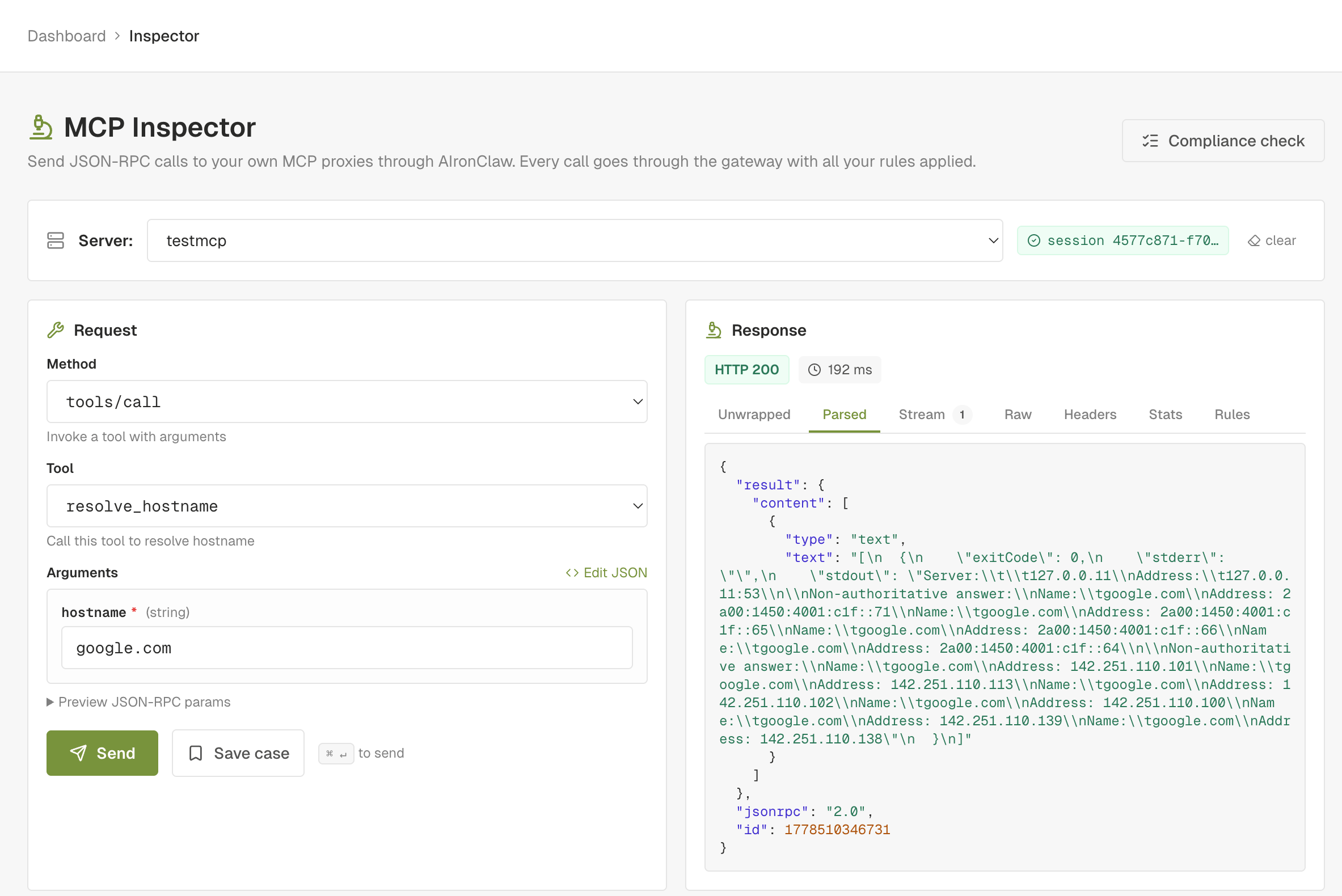
Task: Click the MCP Inspector microscope icon
Action: coord(41,127)
